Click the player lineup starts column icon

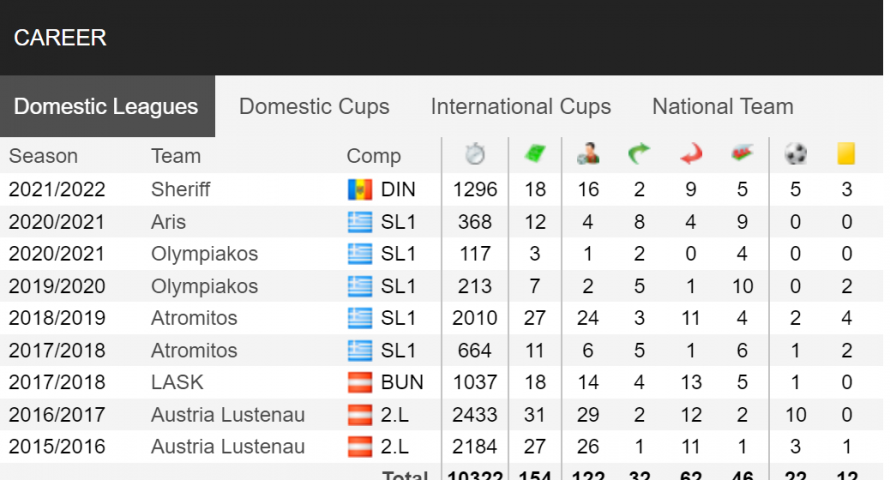click(588, 154)
